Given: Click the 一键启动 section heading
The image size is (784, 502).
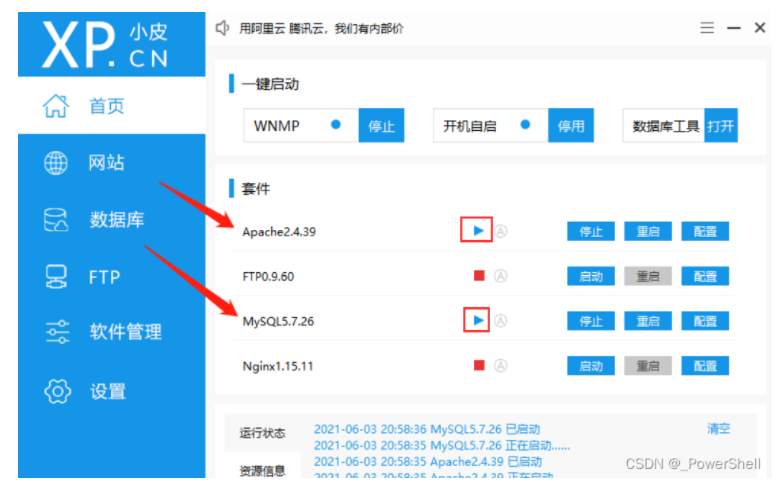Looking at the screenshot, I should click(270, 84).
